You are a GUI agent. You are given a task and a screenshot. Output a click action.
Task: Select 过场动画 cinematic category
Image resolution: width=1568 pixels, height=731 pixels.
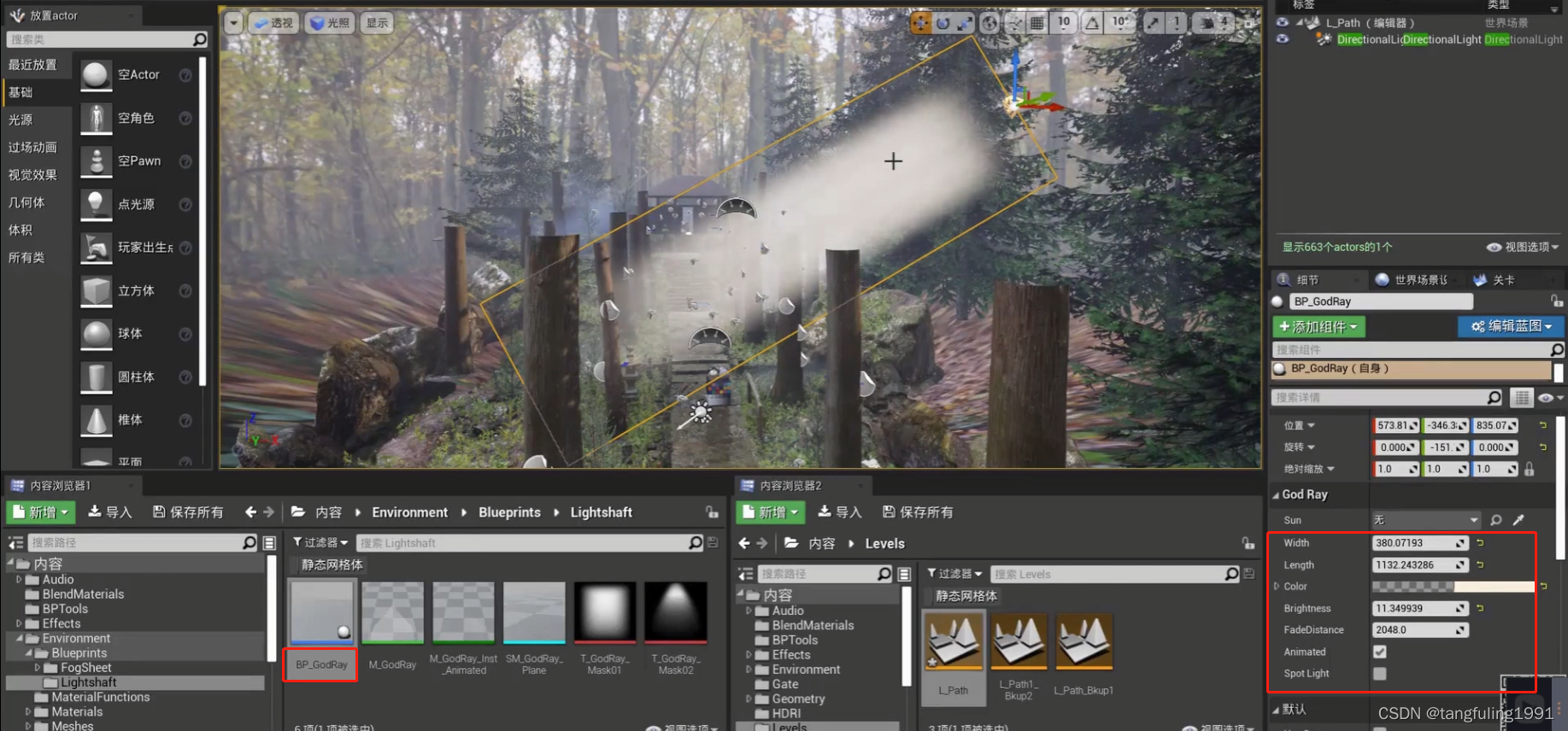tap(32, 148)
